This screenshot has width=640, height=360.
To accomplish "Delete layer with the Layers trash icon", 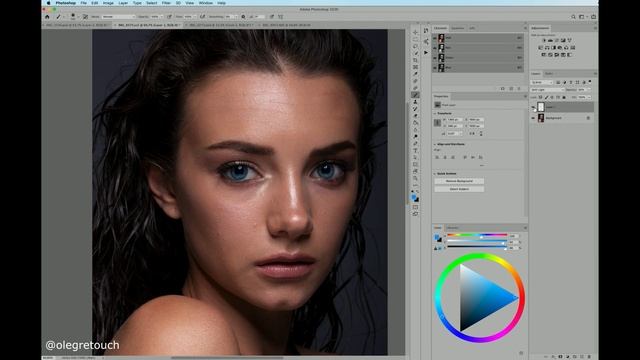I will click(589, 357).
